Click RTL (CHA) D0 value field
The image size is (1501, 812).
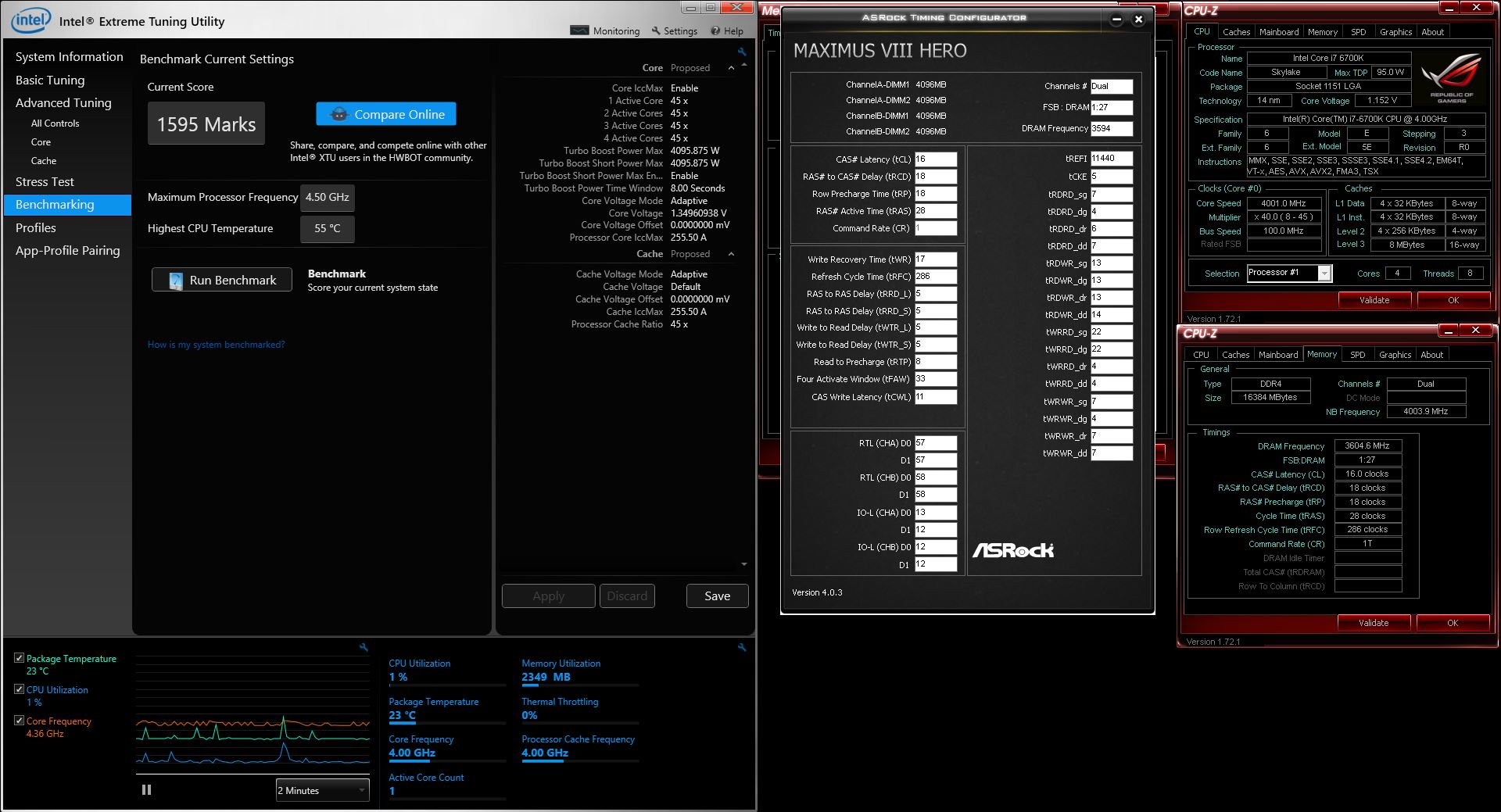click(936, 442)
